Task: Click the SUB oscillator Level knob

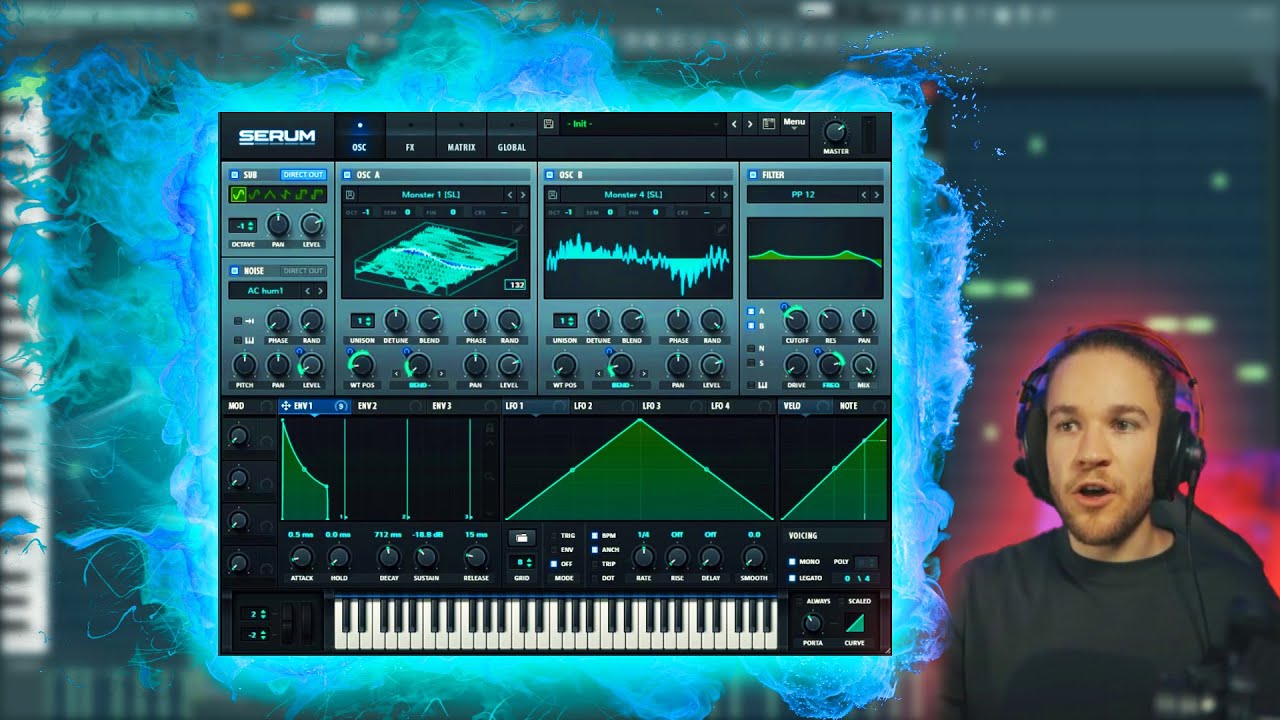Action: coord(312,225)
